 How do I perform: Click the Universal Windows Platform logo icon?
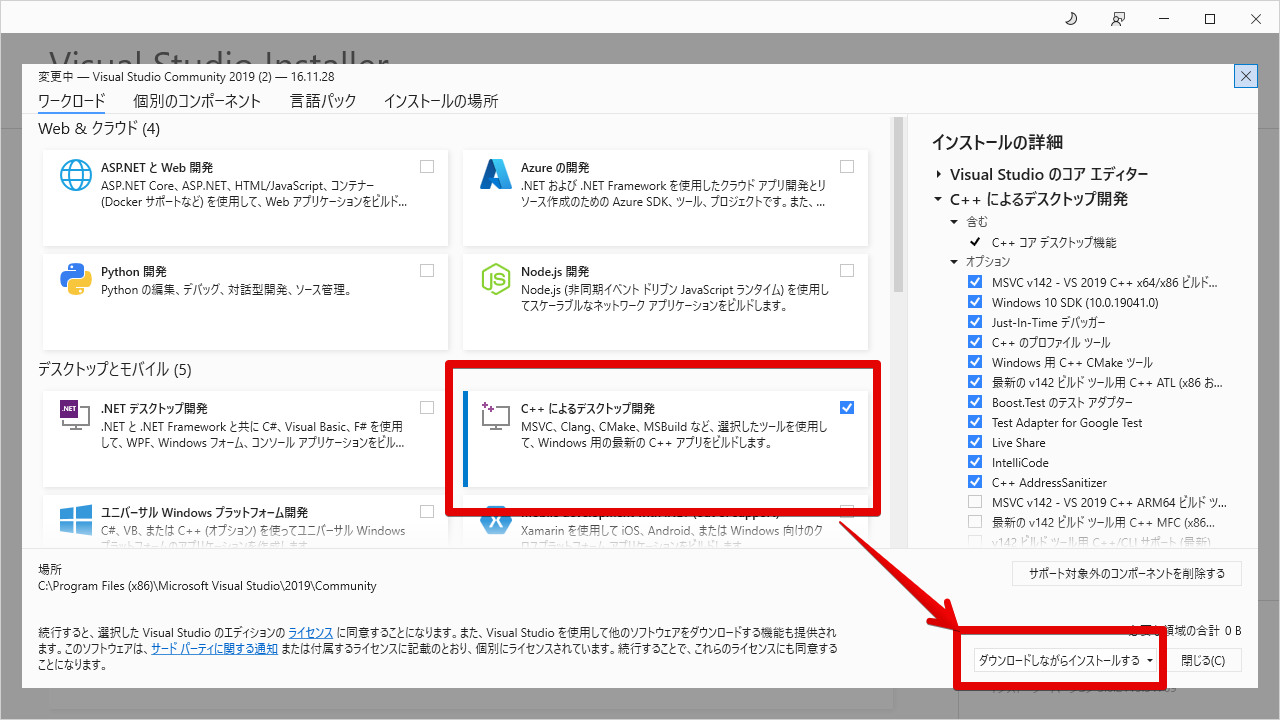coord(76,519)
